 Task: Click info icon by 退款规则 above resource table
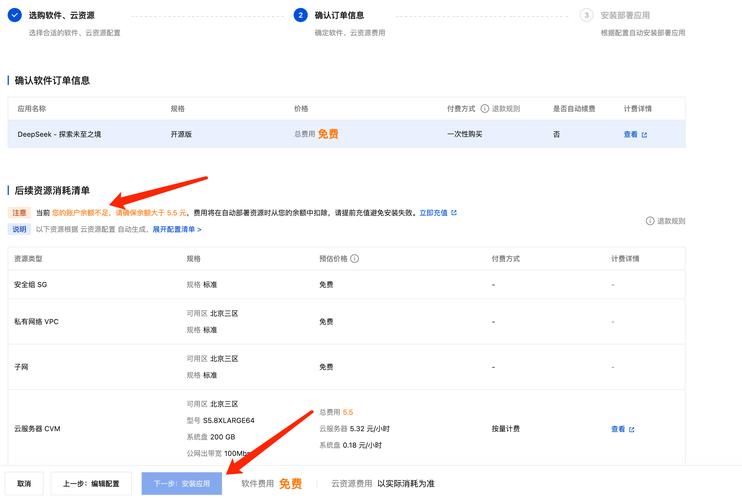pos(650,221)
